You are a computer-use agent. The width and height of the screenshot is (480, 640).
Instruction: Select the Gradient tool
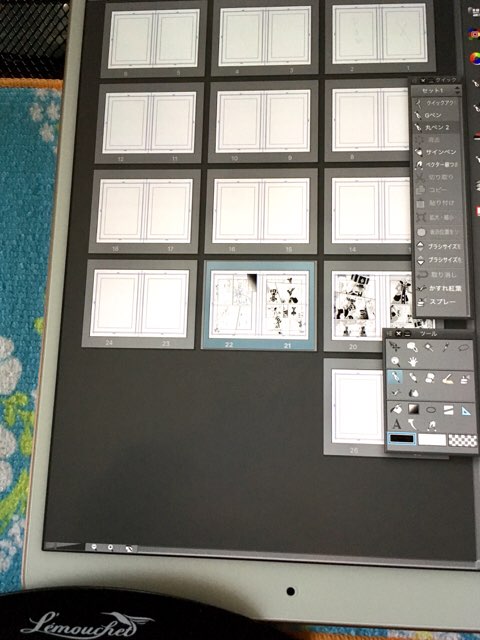pos(413,409)
